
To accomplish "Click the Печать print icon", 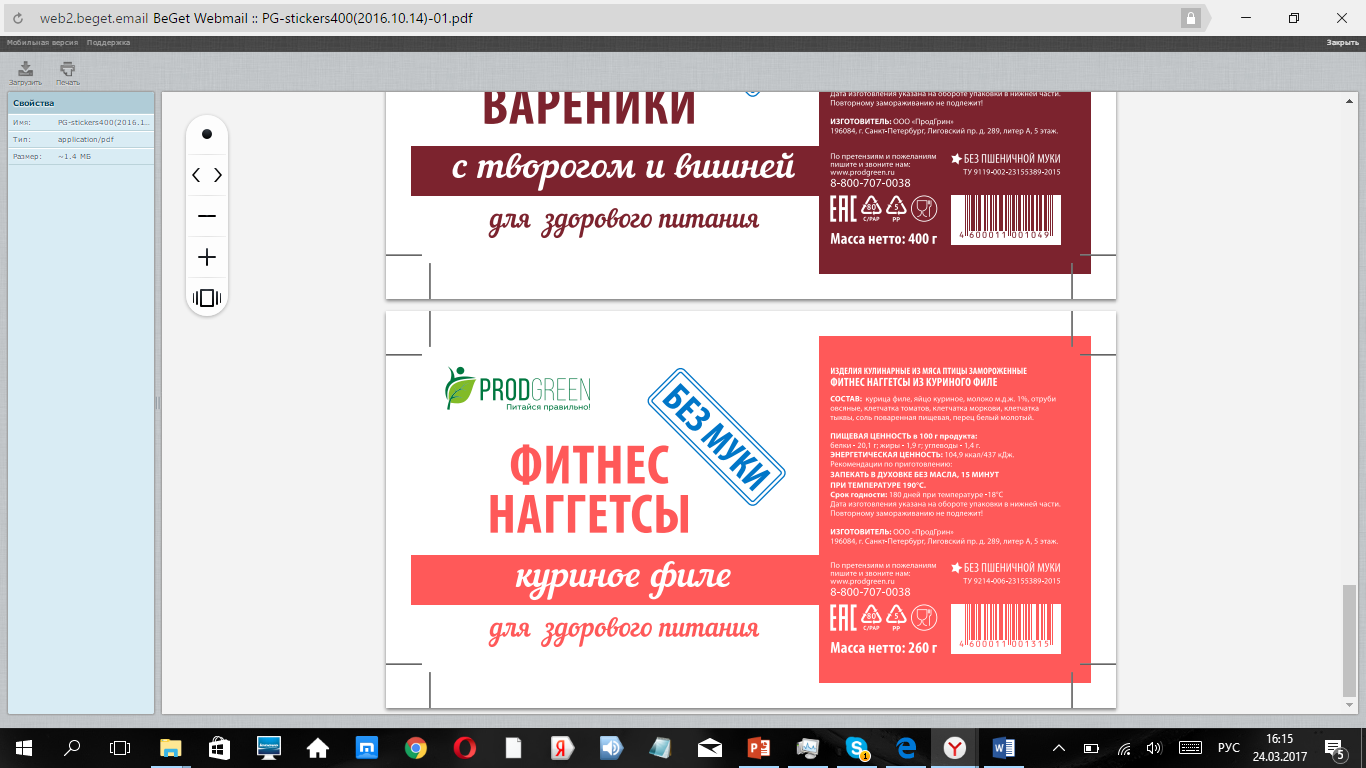I will click(67, 69).
